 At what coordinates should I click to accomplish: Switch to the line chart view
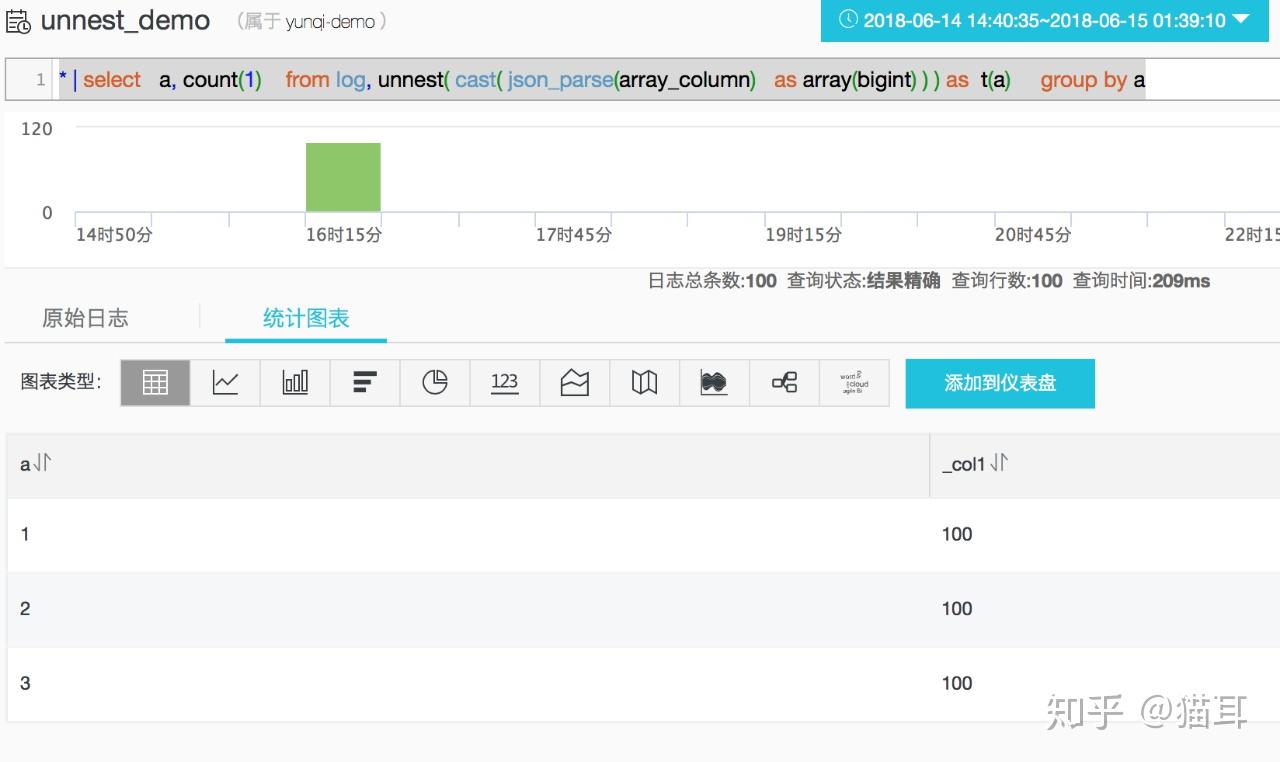pos(224,382)
